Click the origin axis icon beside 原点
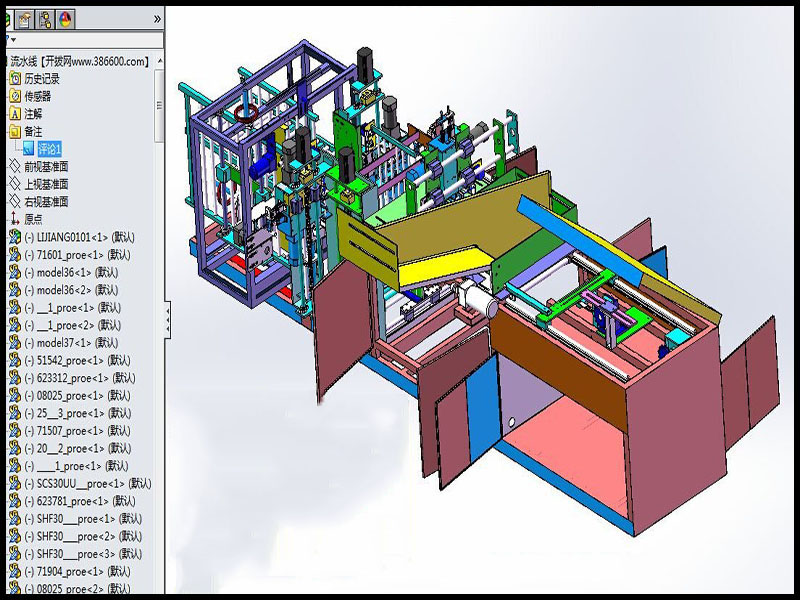Viewport: 800px width, 600px height. click(x=14, y=219)
